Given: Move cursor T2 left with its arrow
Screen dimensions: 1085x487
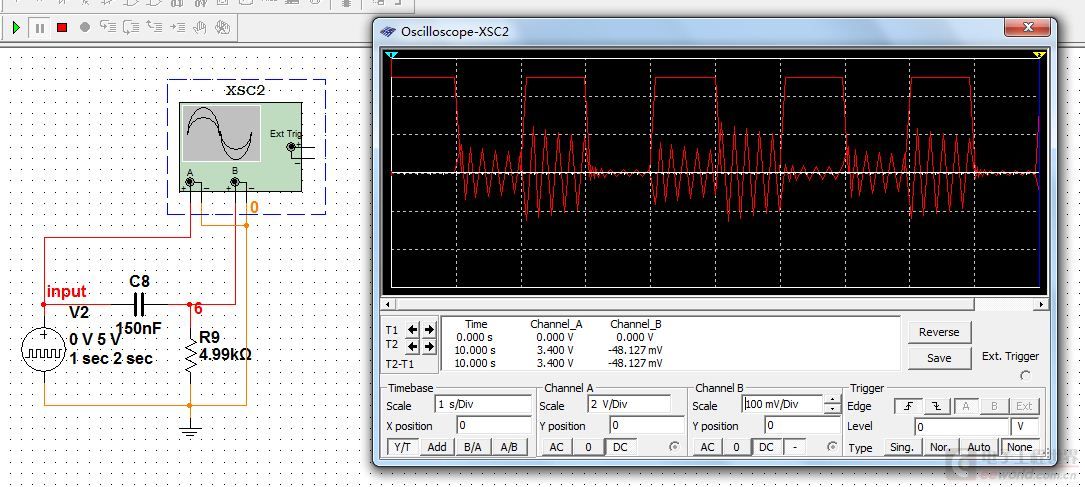Looking at the screenshot, I should point(412,346).
